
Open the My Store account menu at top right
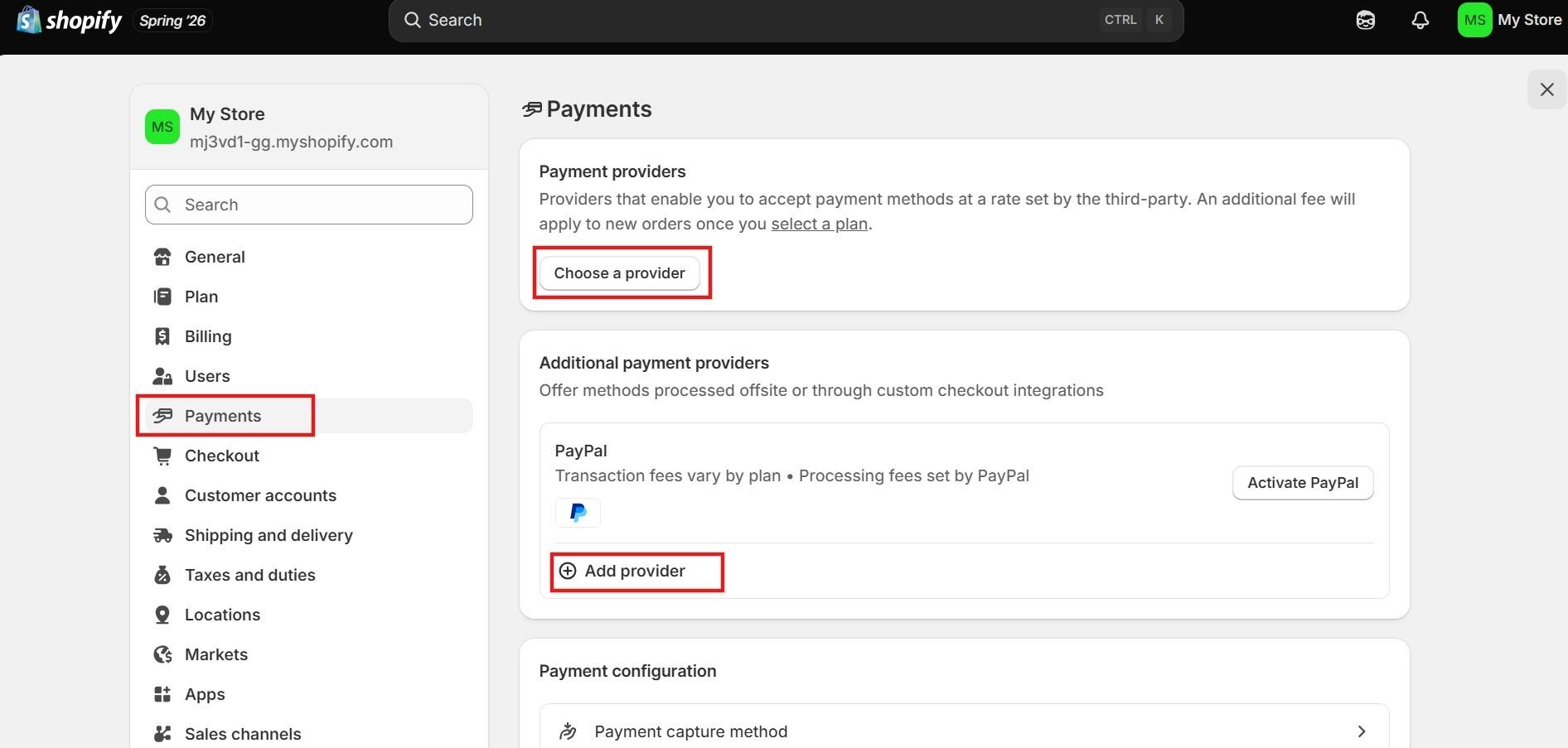pyautogui.click(x=1510, y=20)
